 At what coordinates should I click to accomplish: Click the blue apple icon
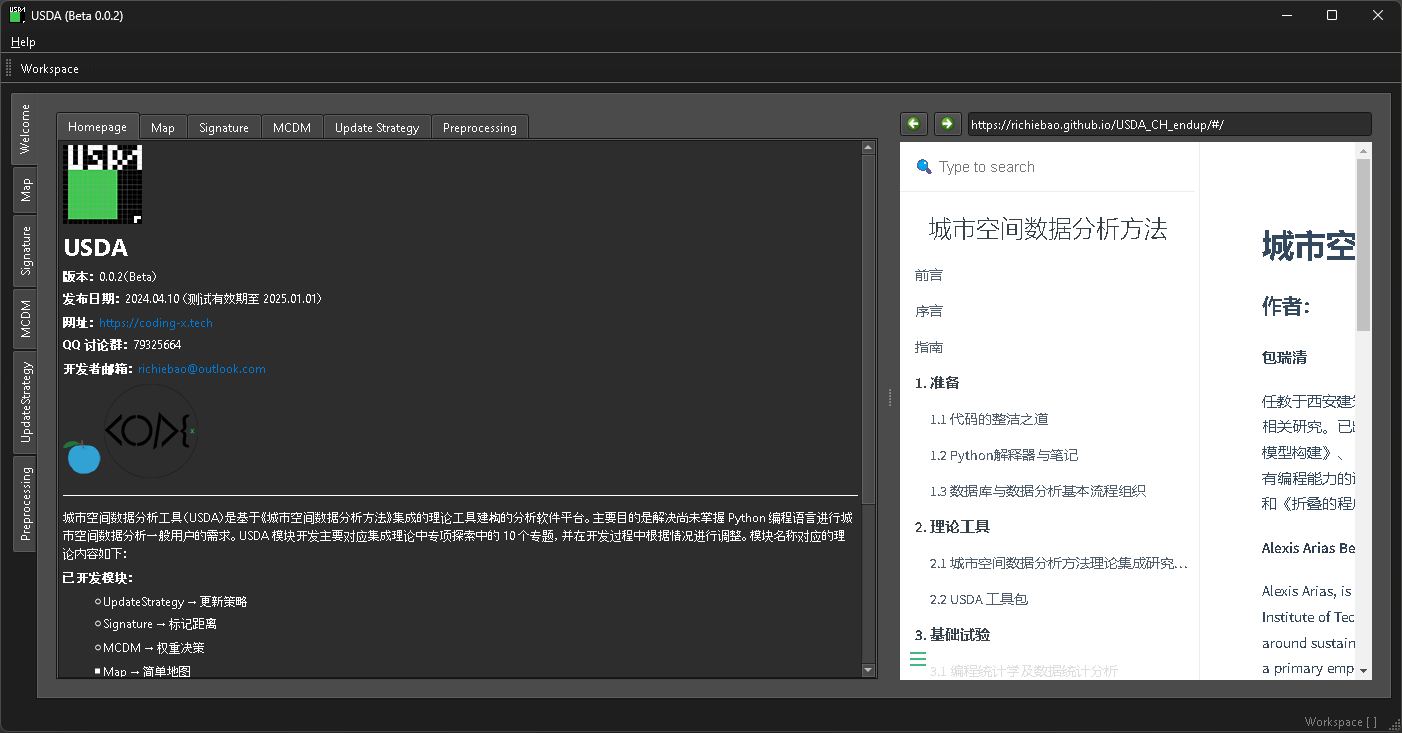[x=82, y=457]
